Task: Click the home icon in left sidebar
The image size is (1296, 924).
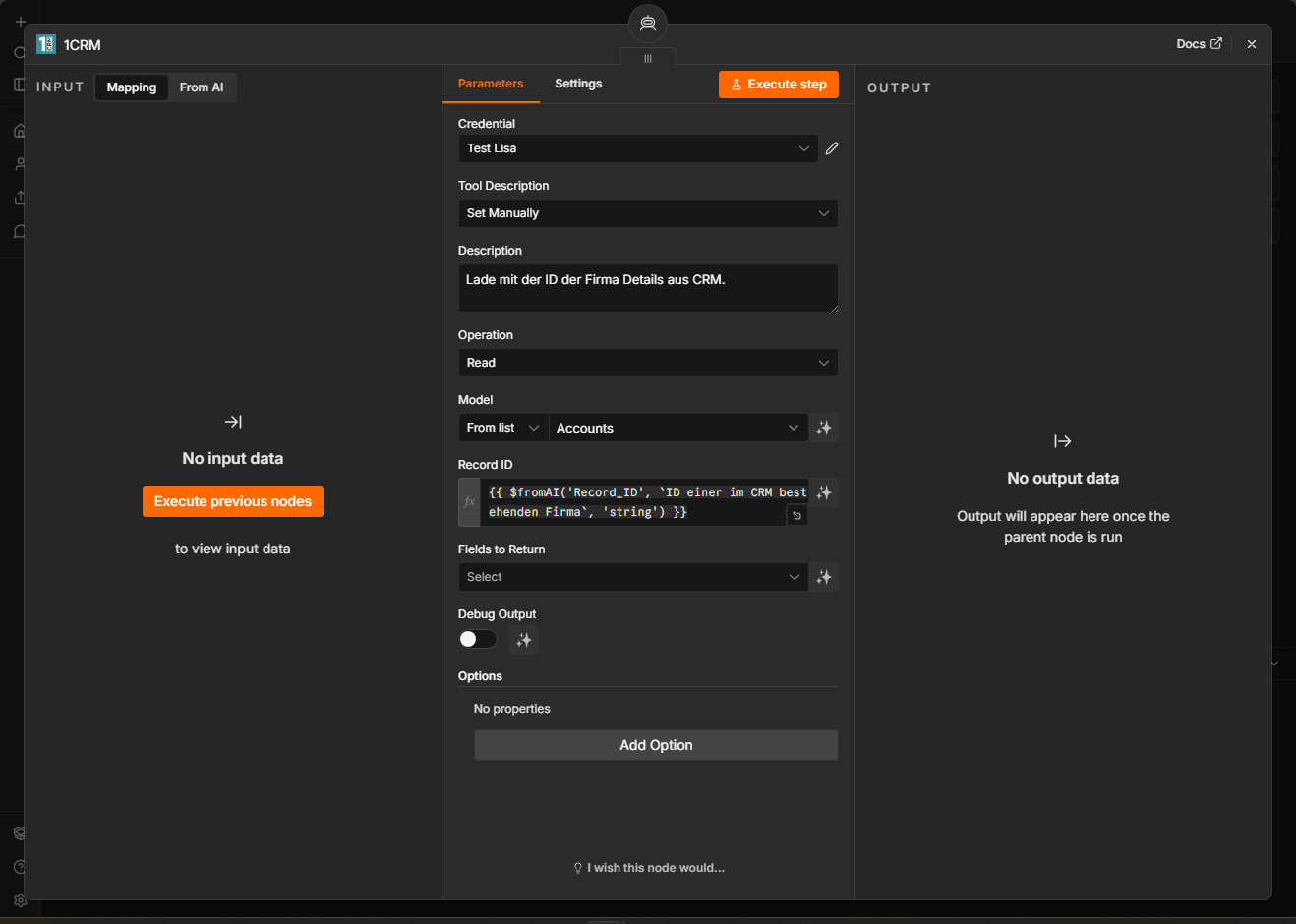Action: (x=20, y=130)
